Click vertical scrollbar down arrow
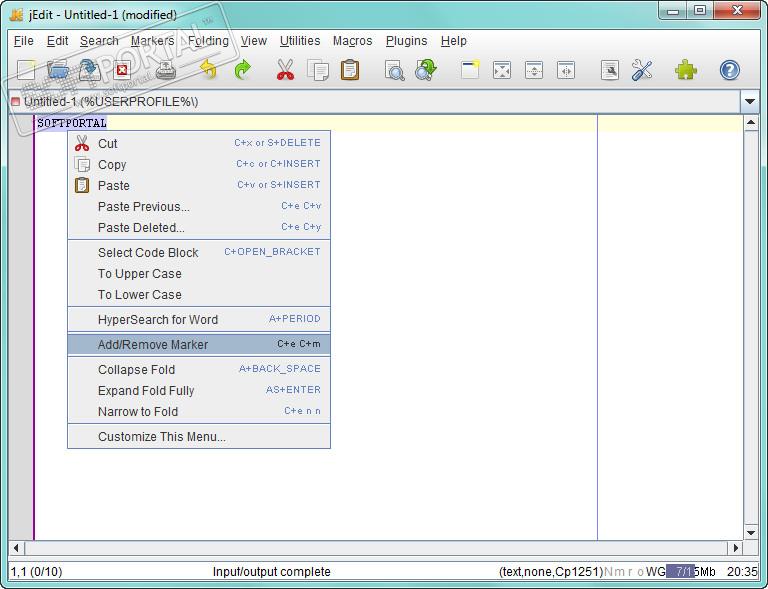This screenshot has height=589, width=768. click(751, 532)
